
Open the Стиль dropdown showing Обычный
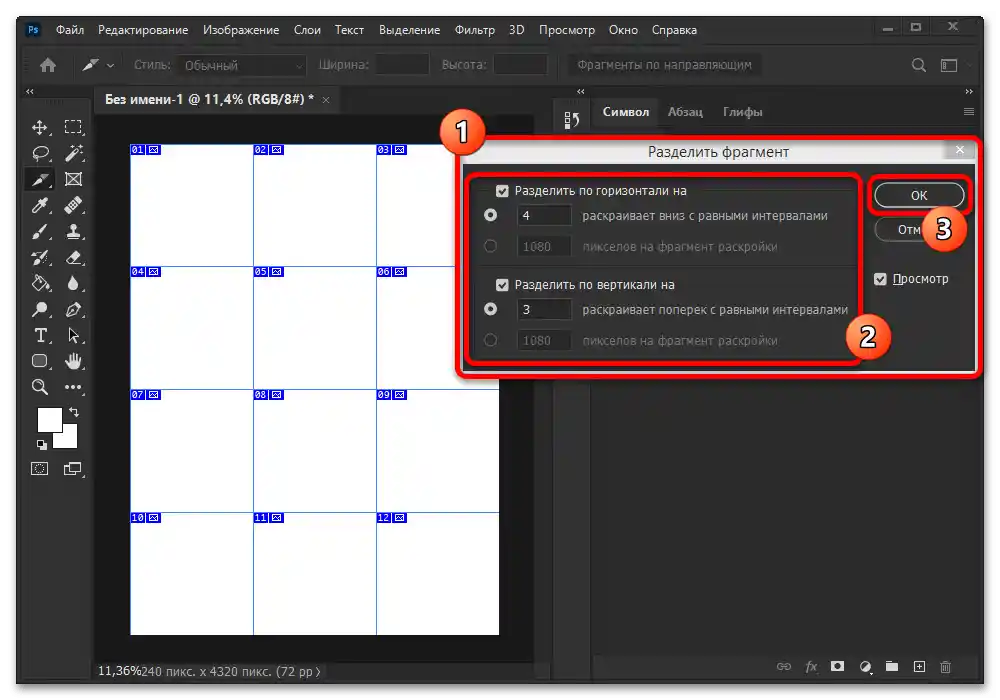[x=242, y=65]
